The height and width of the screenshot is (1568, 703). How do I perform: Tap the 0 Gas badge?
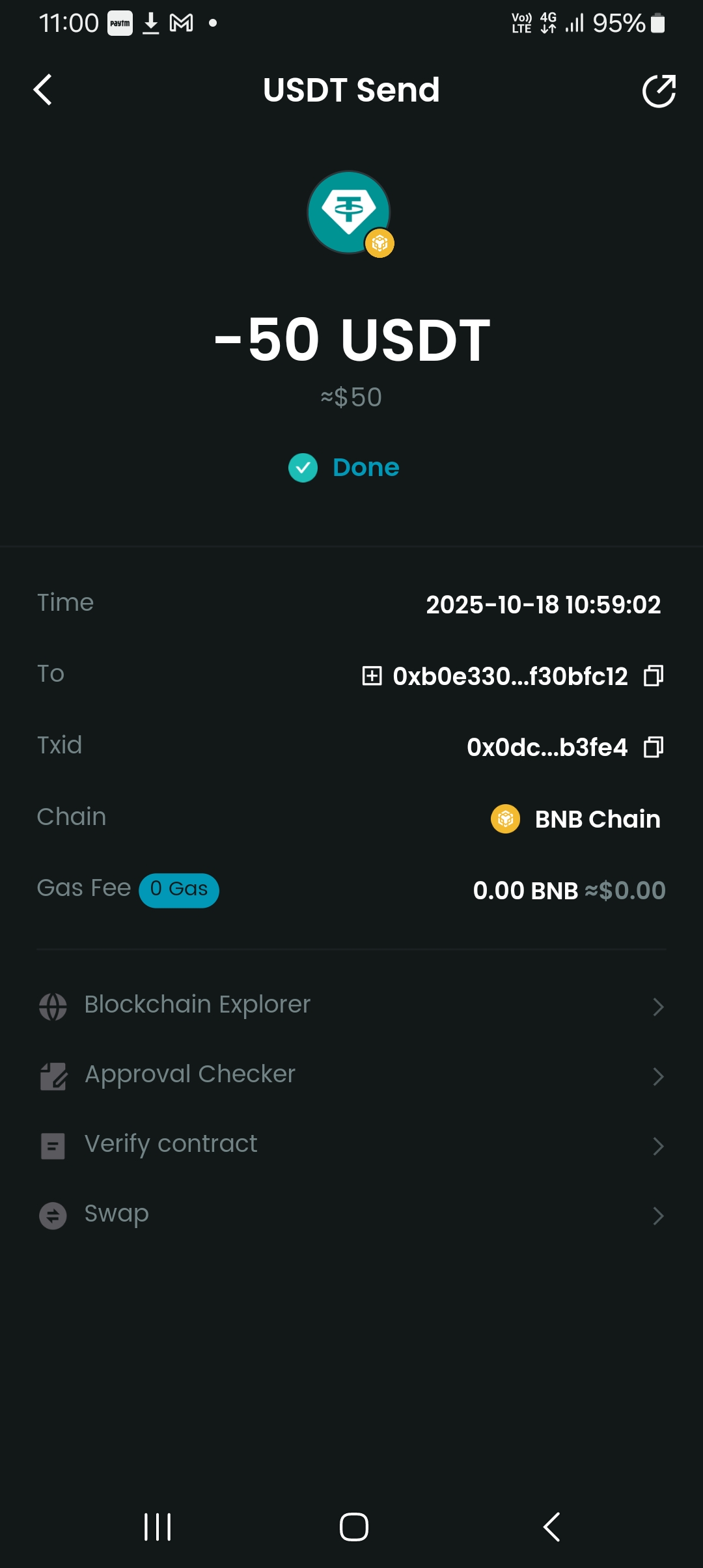pos(179,889)
